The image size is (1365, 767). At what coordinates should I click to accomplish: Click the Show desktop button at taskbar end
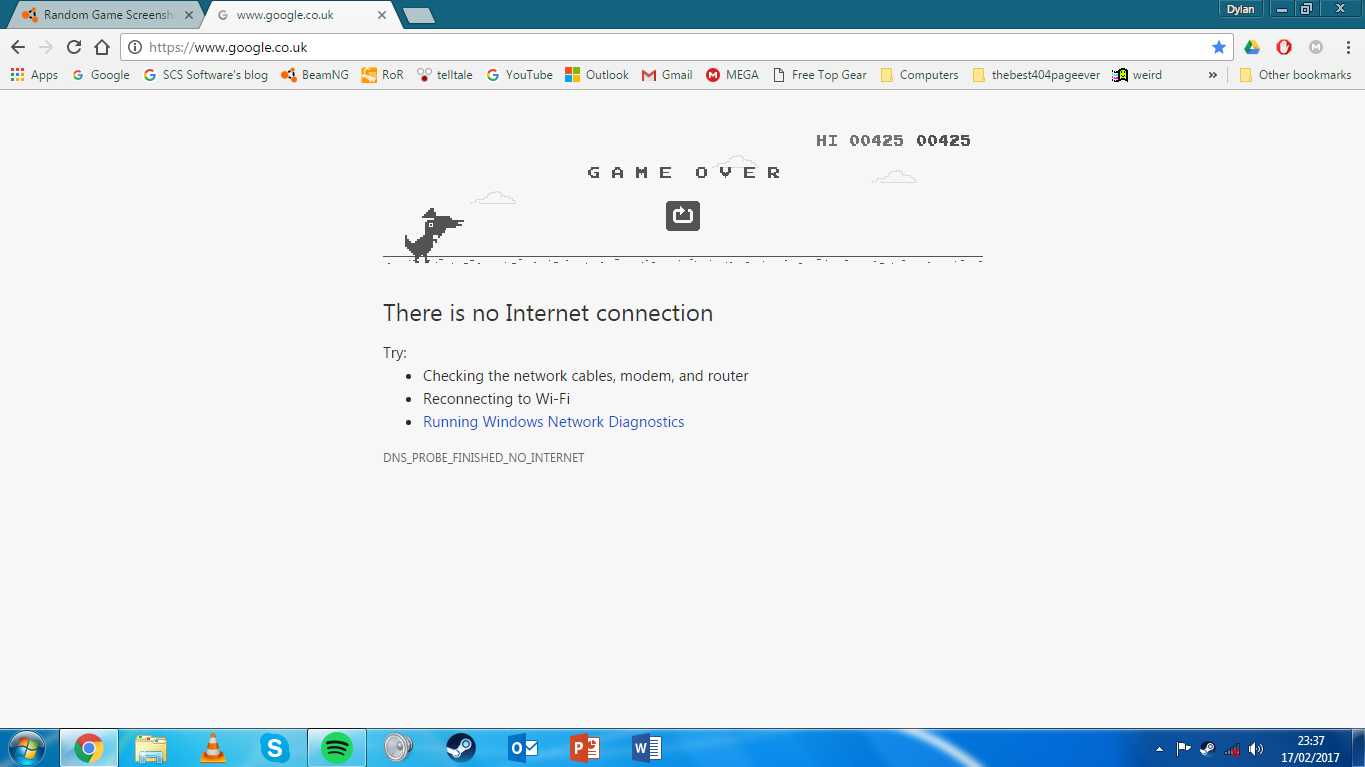tap(1358, 748)
